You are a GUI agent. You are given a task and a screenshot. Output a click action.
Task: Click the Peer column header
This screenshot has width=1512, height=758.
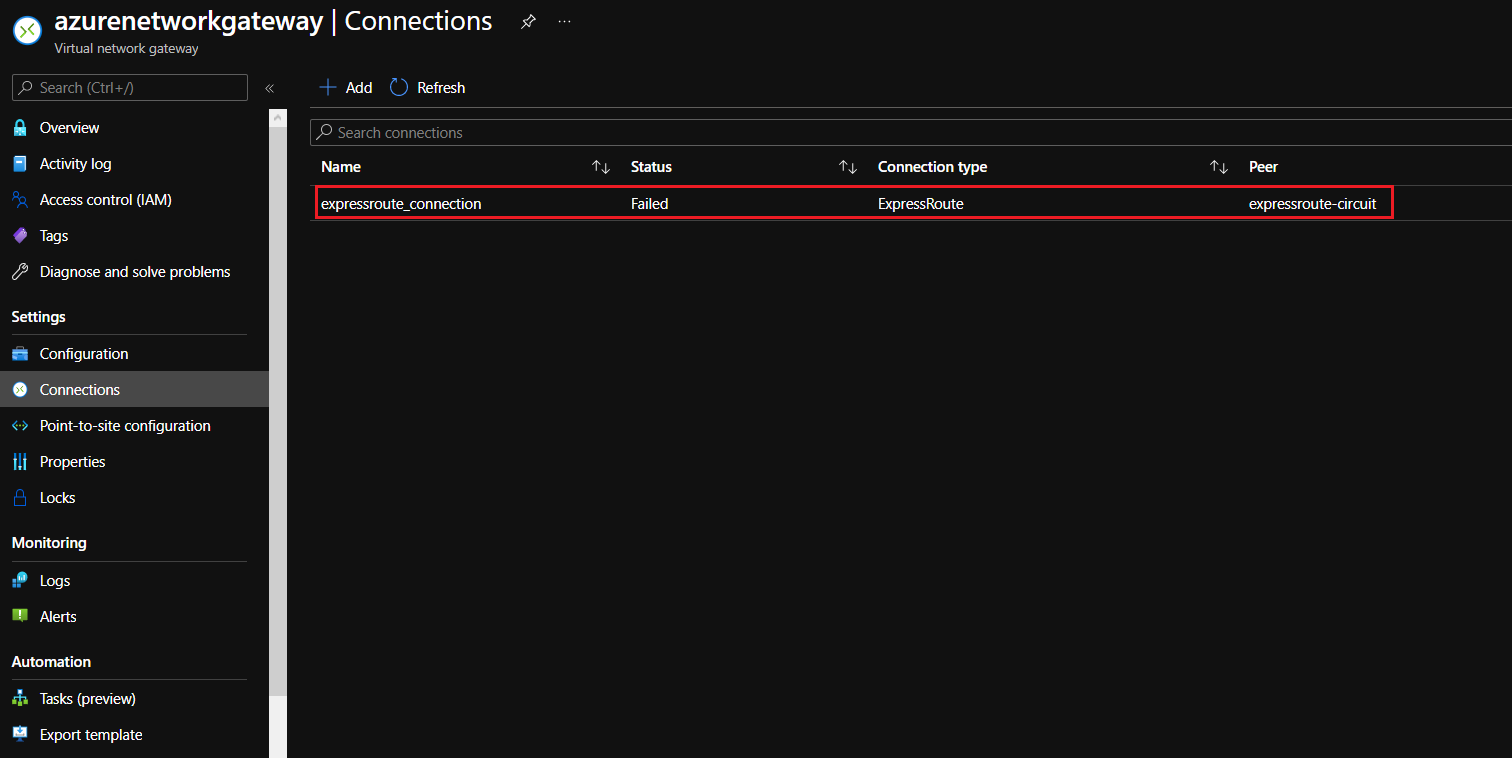(1264, 167)
